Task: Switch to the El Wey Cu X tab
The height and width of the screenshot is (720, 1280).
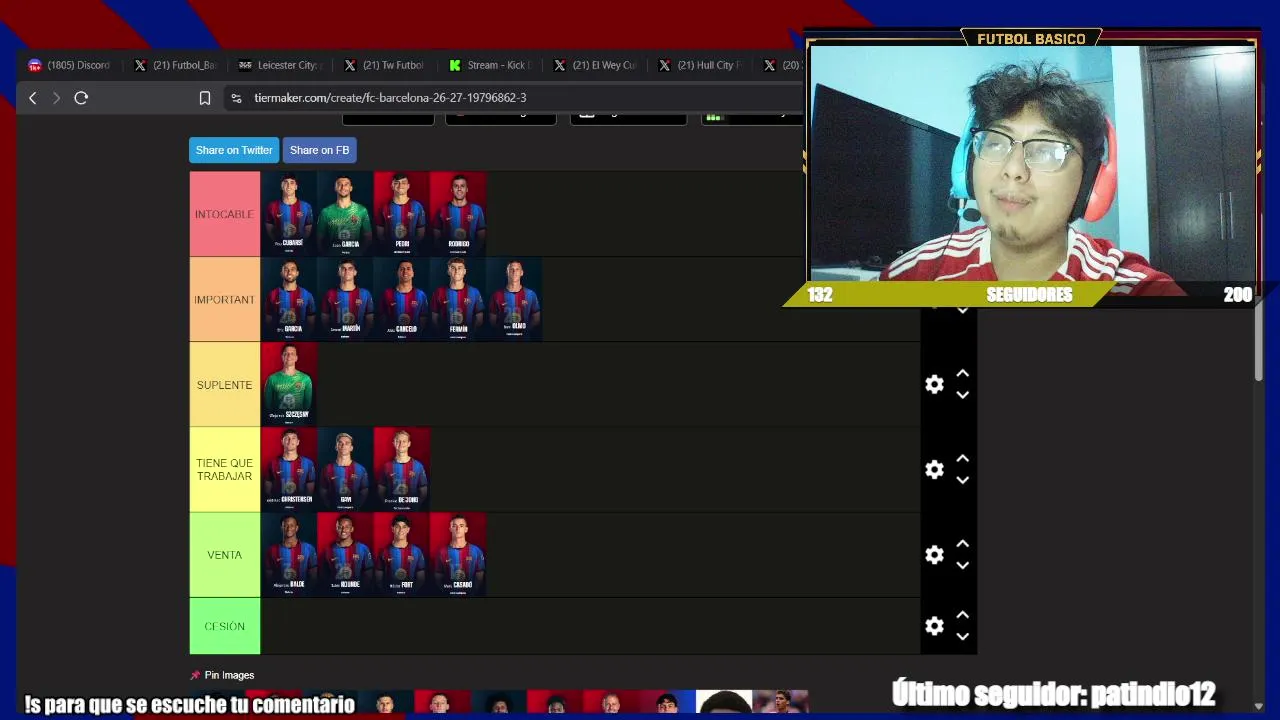Action: click(x=595, y=65)
